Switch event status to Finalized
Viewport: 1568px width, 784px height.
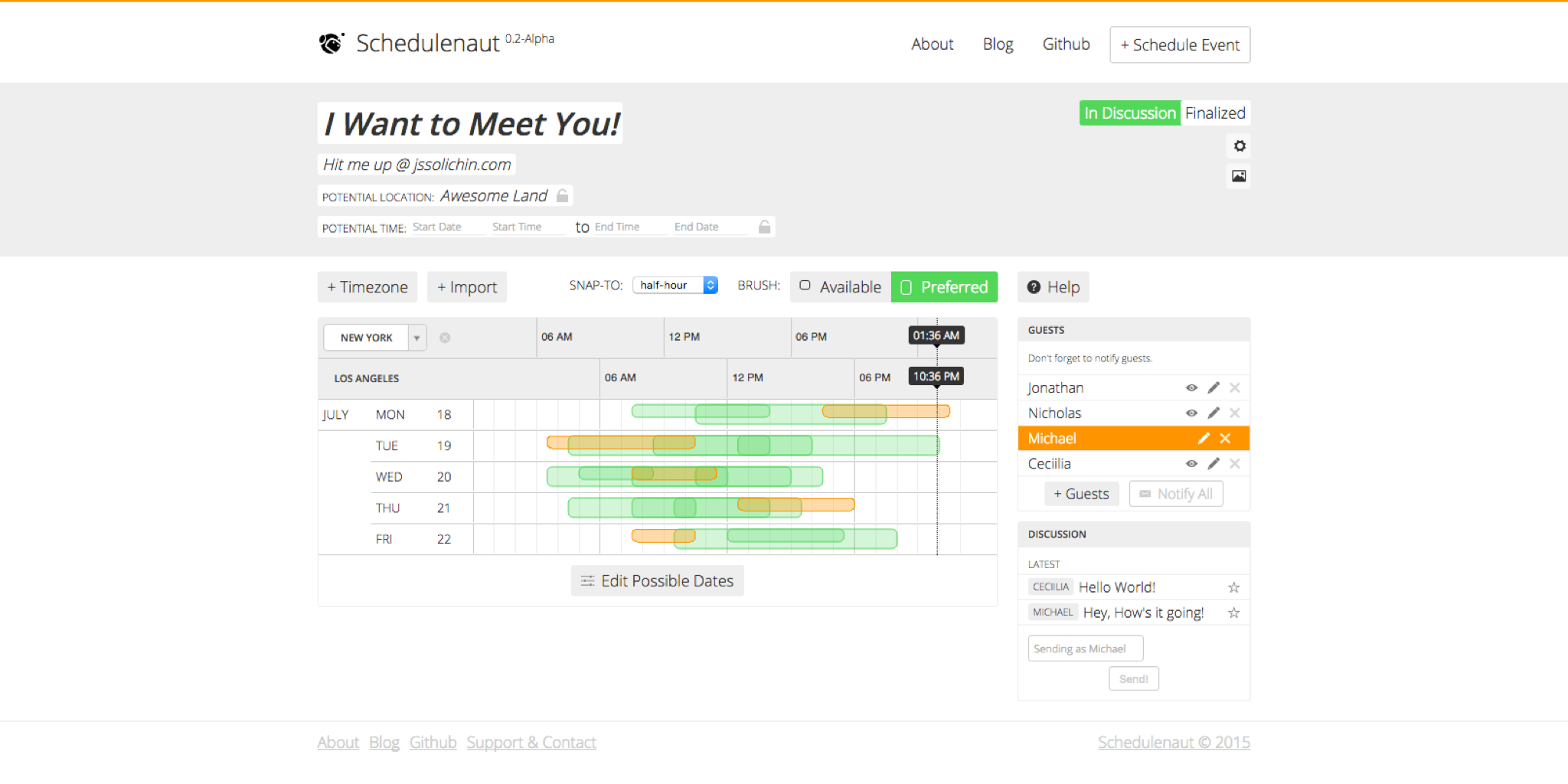tap(1214, 113)
